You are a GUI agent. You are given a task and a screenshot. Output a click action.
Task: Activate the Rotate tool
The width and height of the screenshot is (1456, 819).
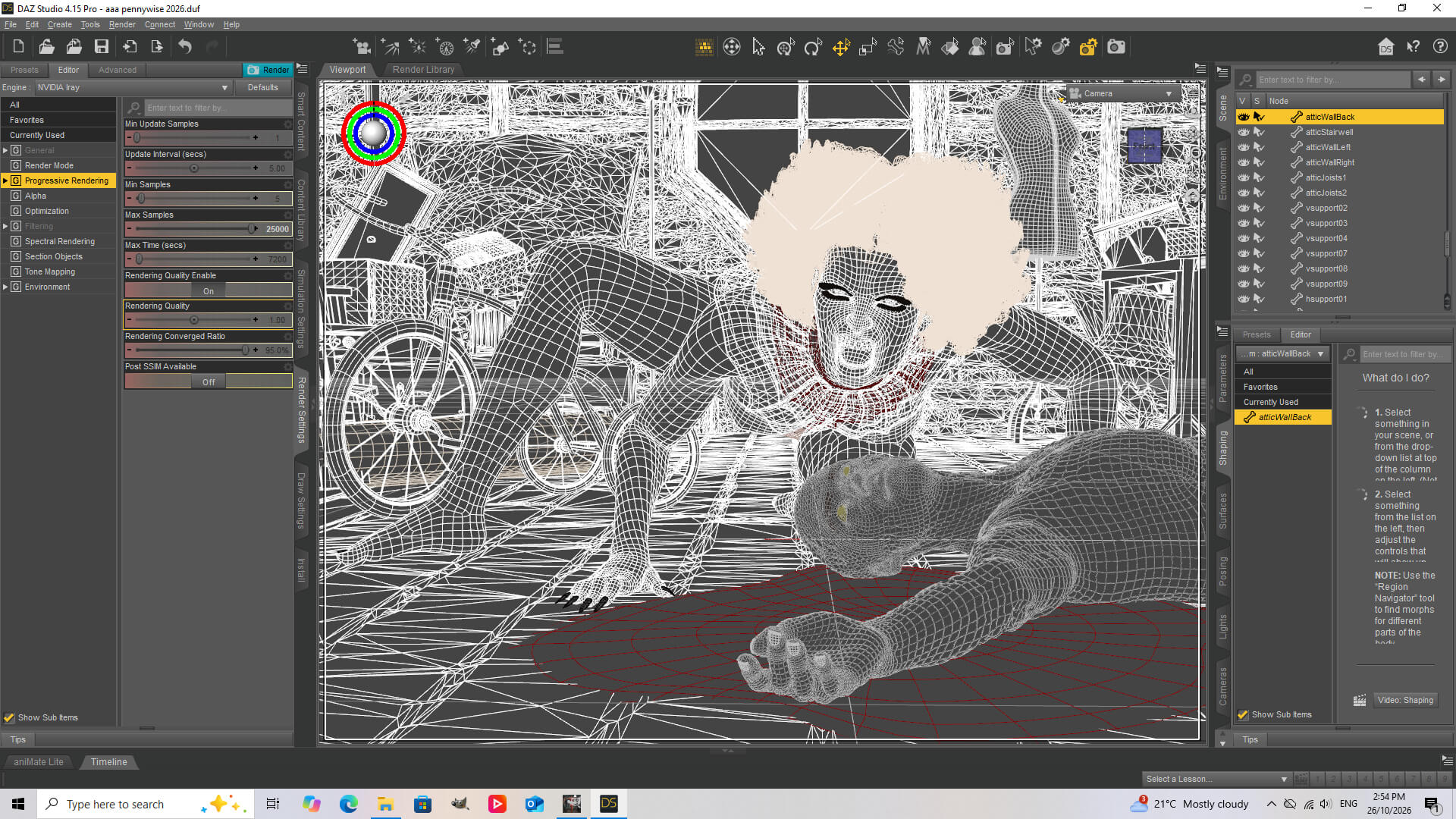click(813, 47)
